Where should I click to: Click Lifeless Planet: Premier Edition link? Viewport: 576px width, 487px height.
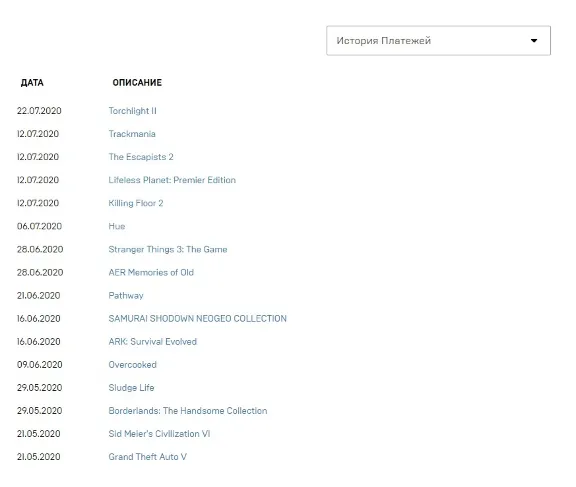[x=172, y=180]
